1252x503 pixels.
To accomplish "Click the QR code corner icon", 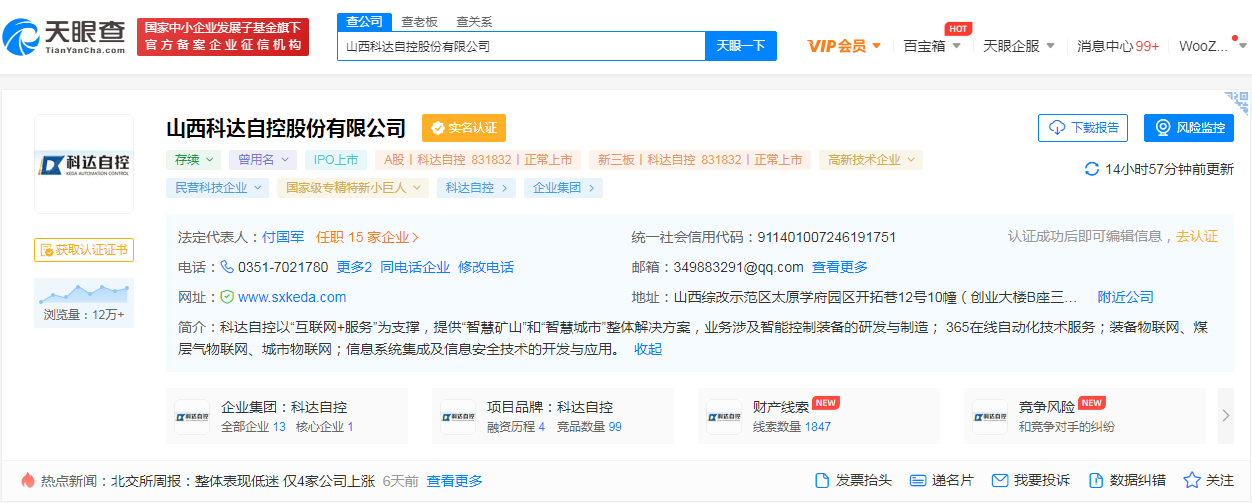I will (x=1238, y=103).
